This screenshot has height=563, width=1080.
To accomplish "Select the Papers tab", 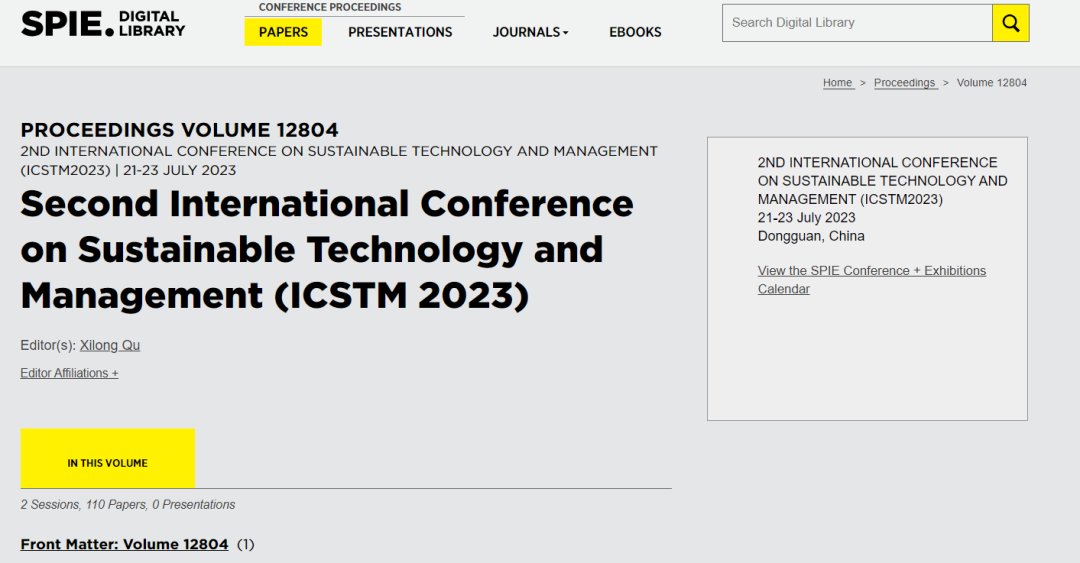I will [x=283, y=32].
